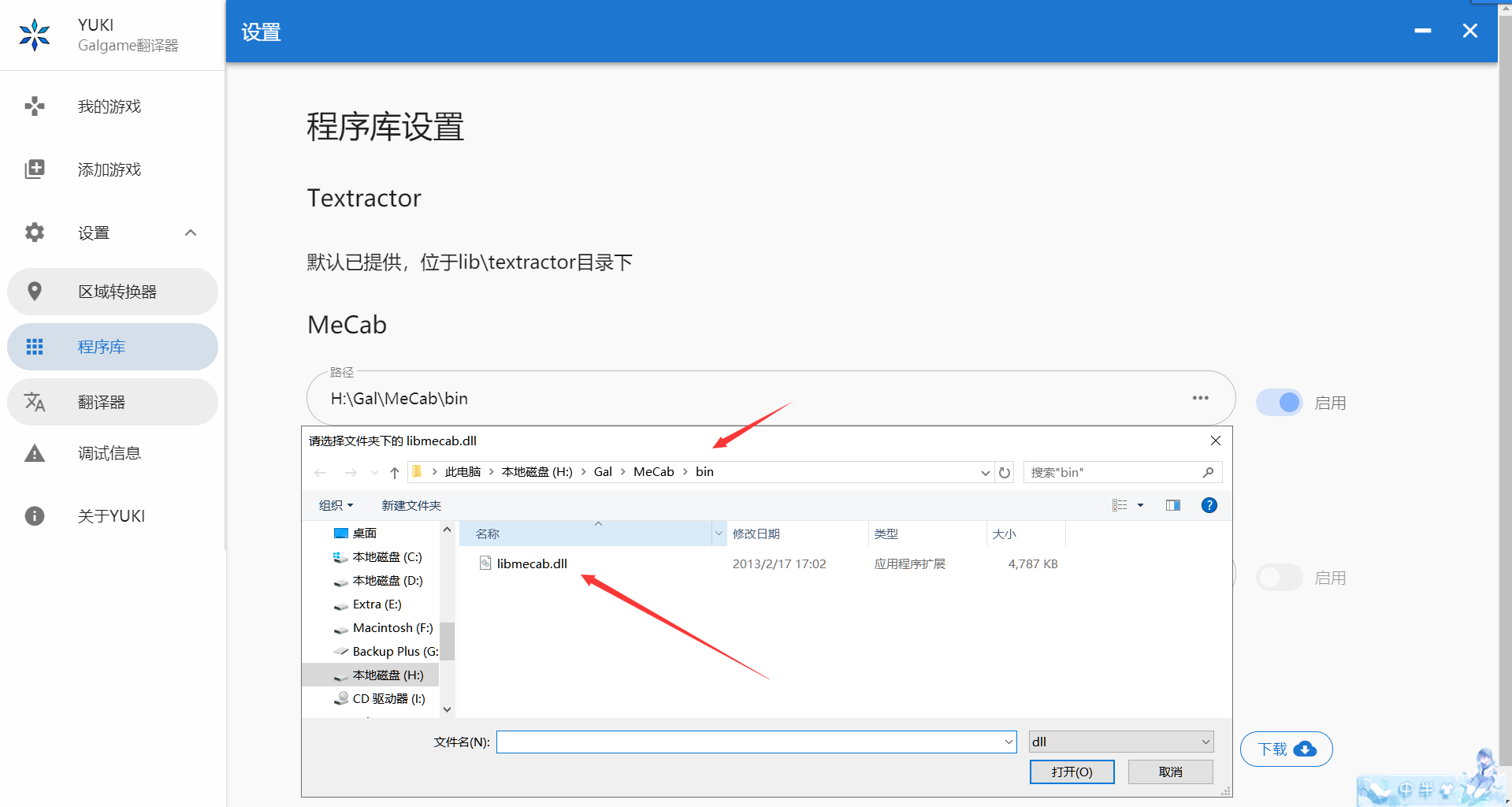Image resolution: width=1512 pixels, height=807 pixels.
Task: Click the three-dot browse button in MeCab path
Action: click(x=1200, y=398)
